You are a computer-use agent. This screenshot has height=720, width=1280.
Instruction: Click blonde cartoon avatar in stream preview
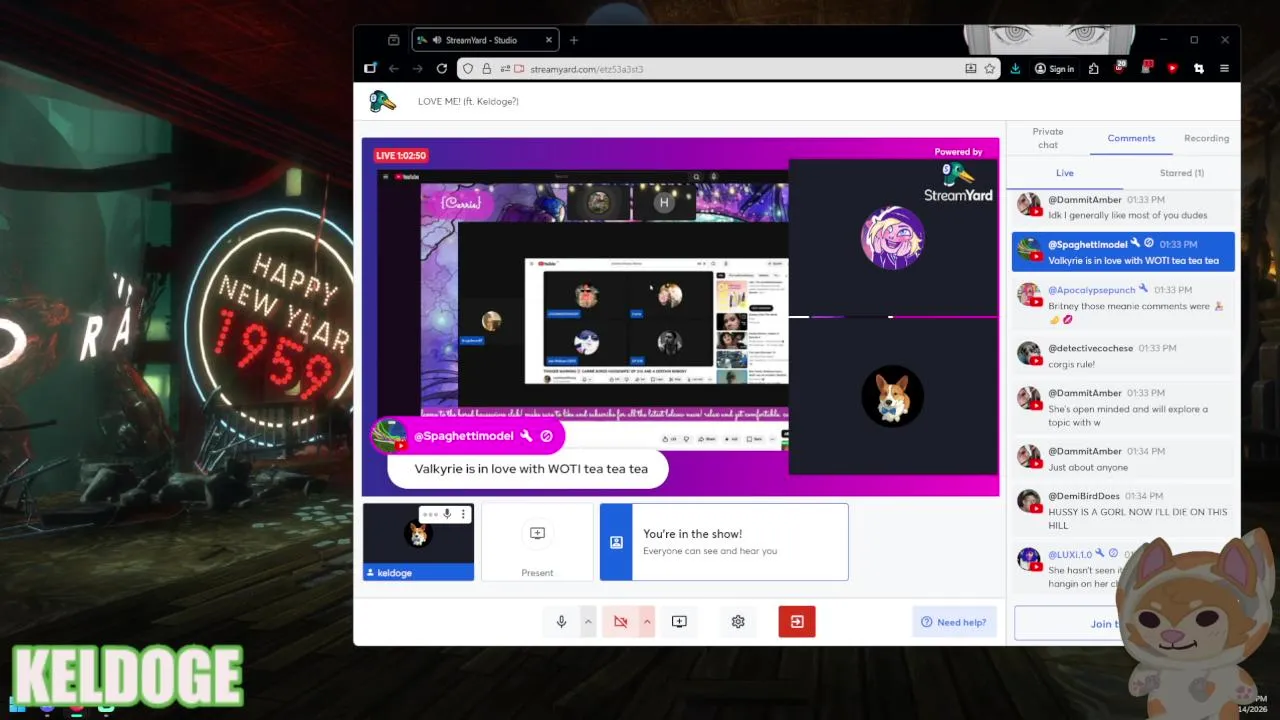pos(892,237)
